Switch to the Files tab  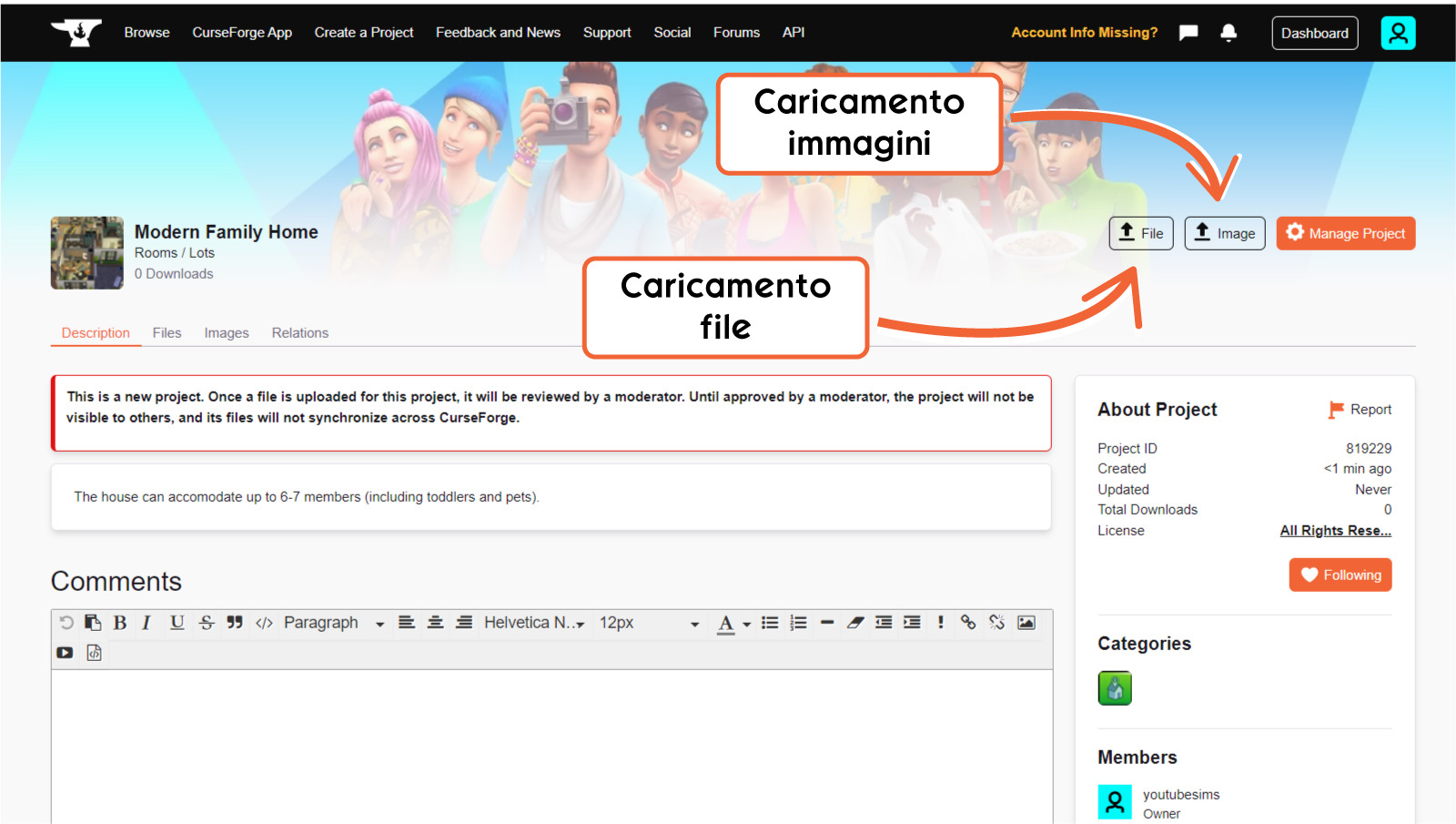pyautogui.click(x=167, y=333)
